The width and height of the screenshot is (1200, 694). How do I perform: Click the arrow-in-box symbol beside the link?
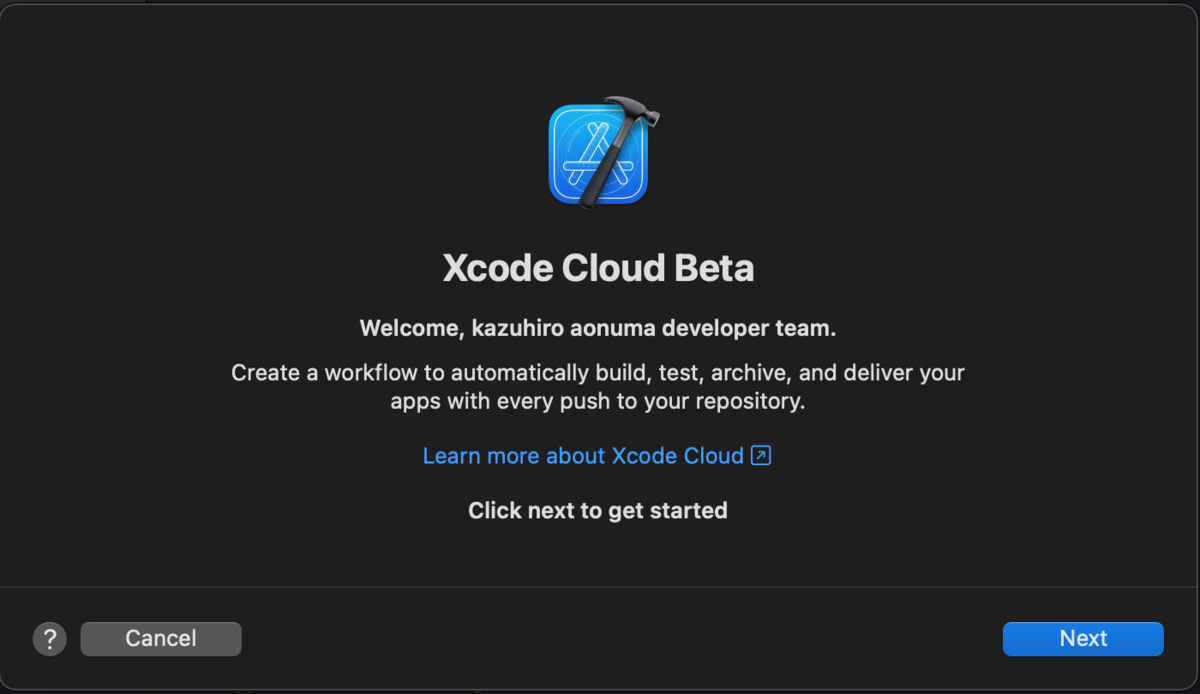coord(760,455)
